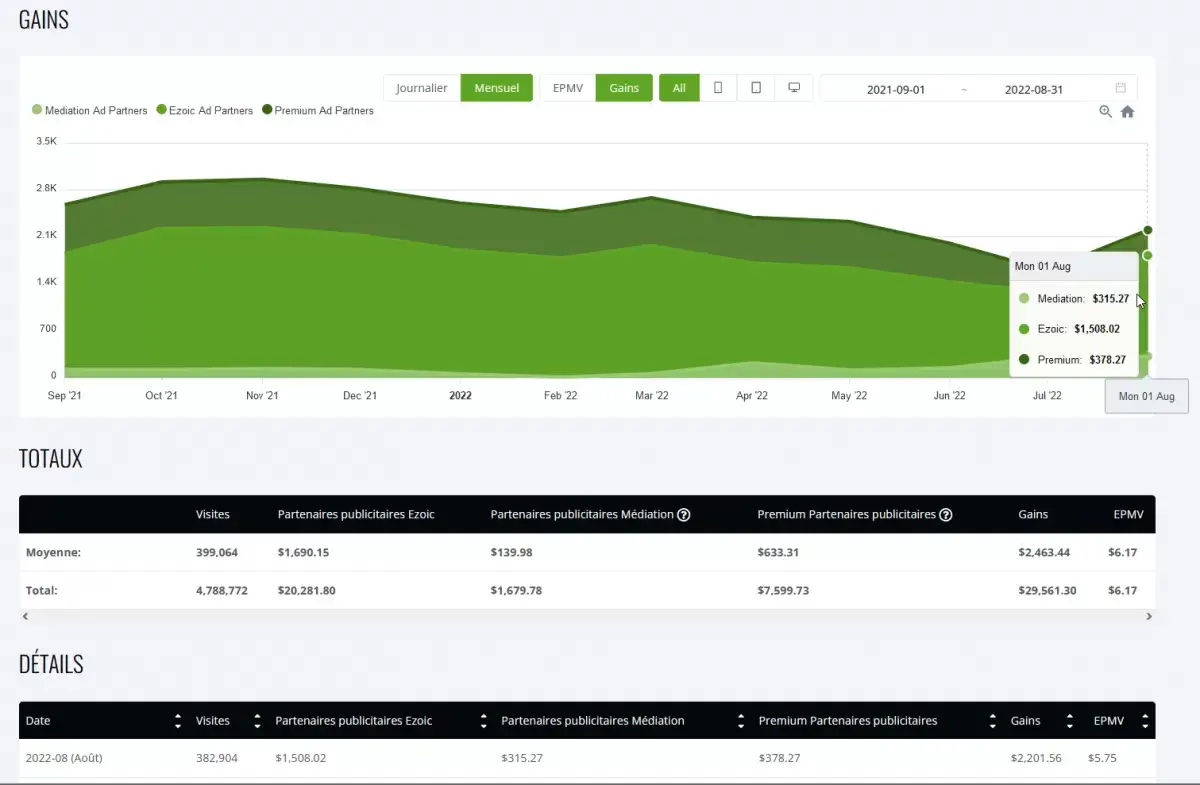Open the date range calendar icon

click(1121, 88)
